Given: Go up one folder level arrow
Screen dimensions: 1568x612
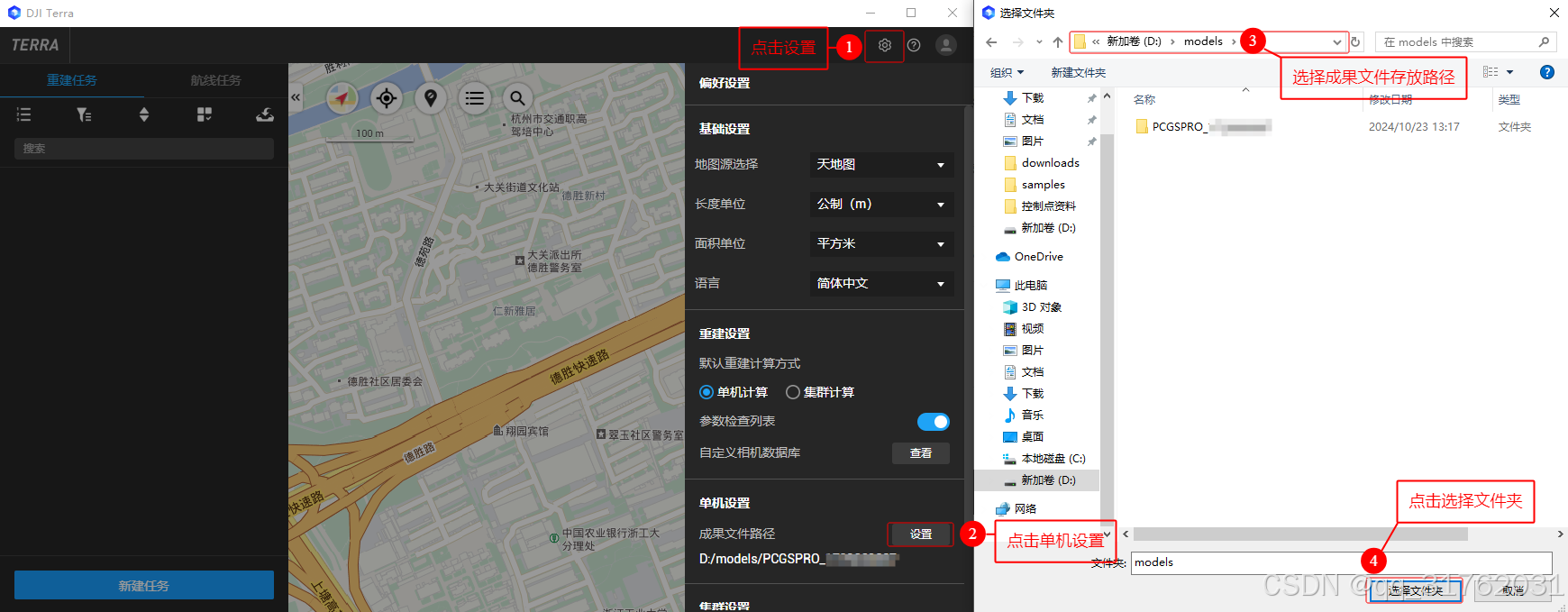Looking at the screenshot, I should [1058, 41].
